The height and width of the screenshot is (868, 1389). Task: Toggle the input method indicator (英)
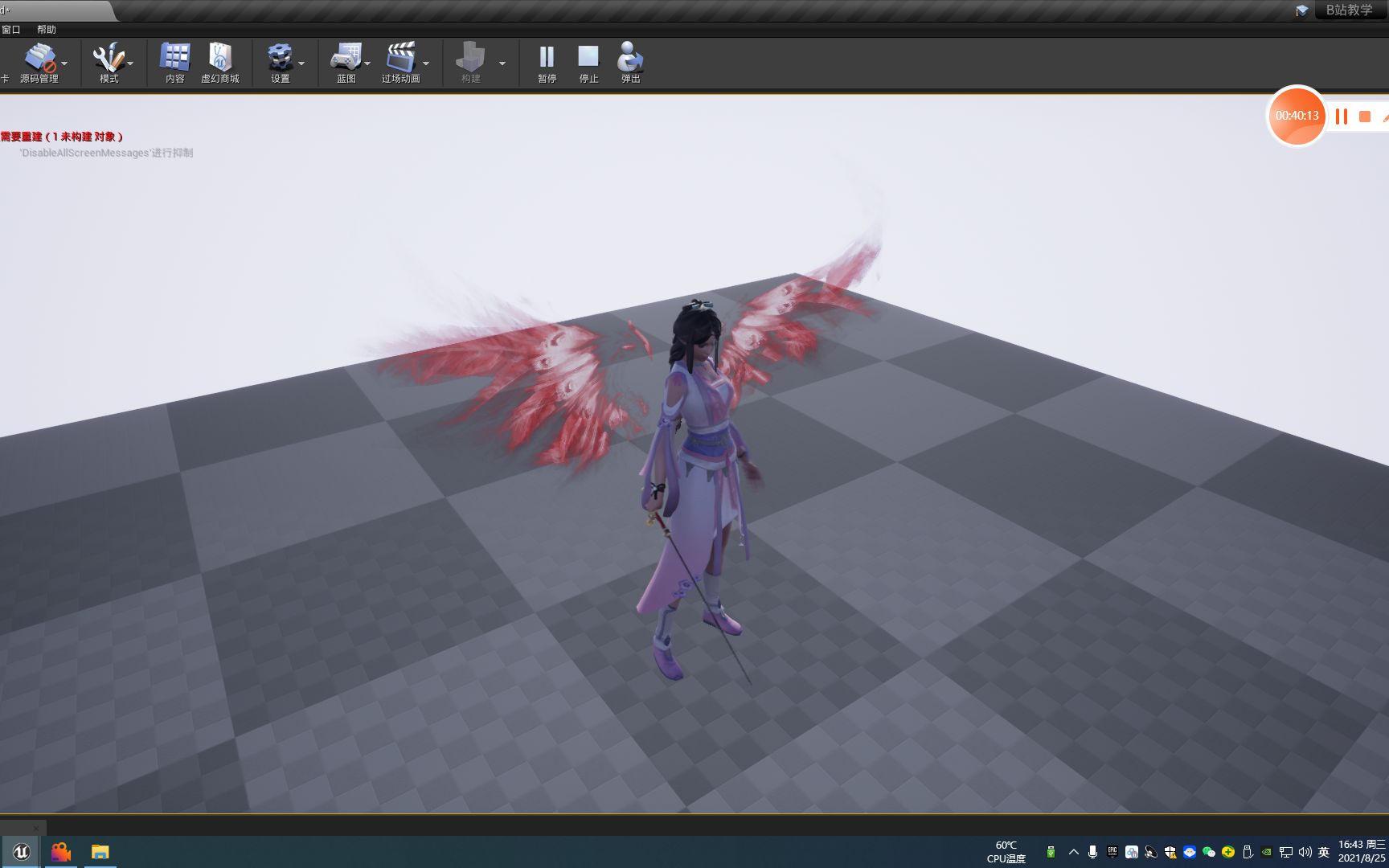click(x=1323, y=852)
